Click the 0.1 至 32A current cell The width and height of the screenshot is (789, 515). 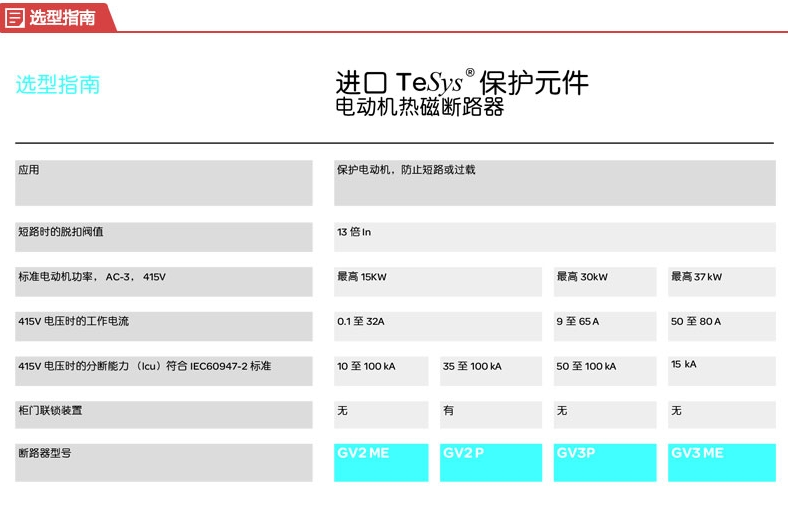(361, 322)
